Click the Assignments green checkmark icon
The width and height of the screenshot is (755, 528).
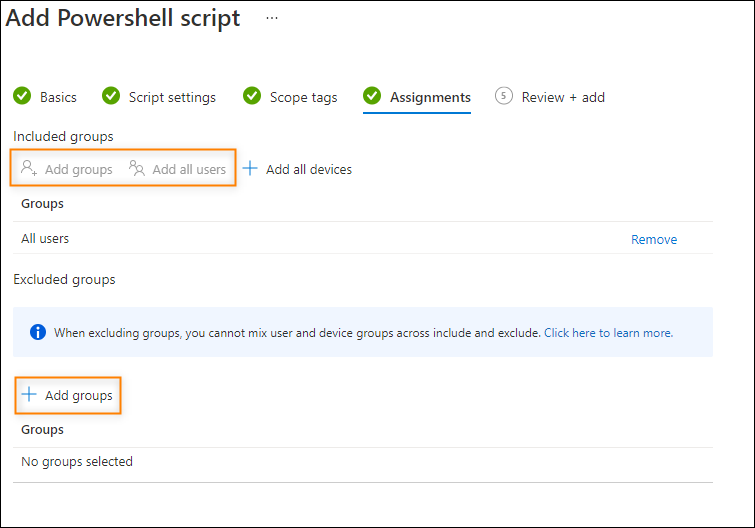[x=372, y=96]
